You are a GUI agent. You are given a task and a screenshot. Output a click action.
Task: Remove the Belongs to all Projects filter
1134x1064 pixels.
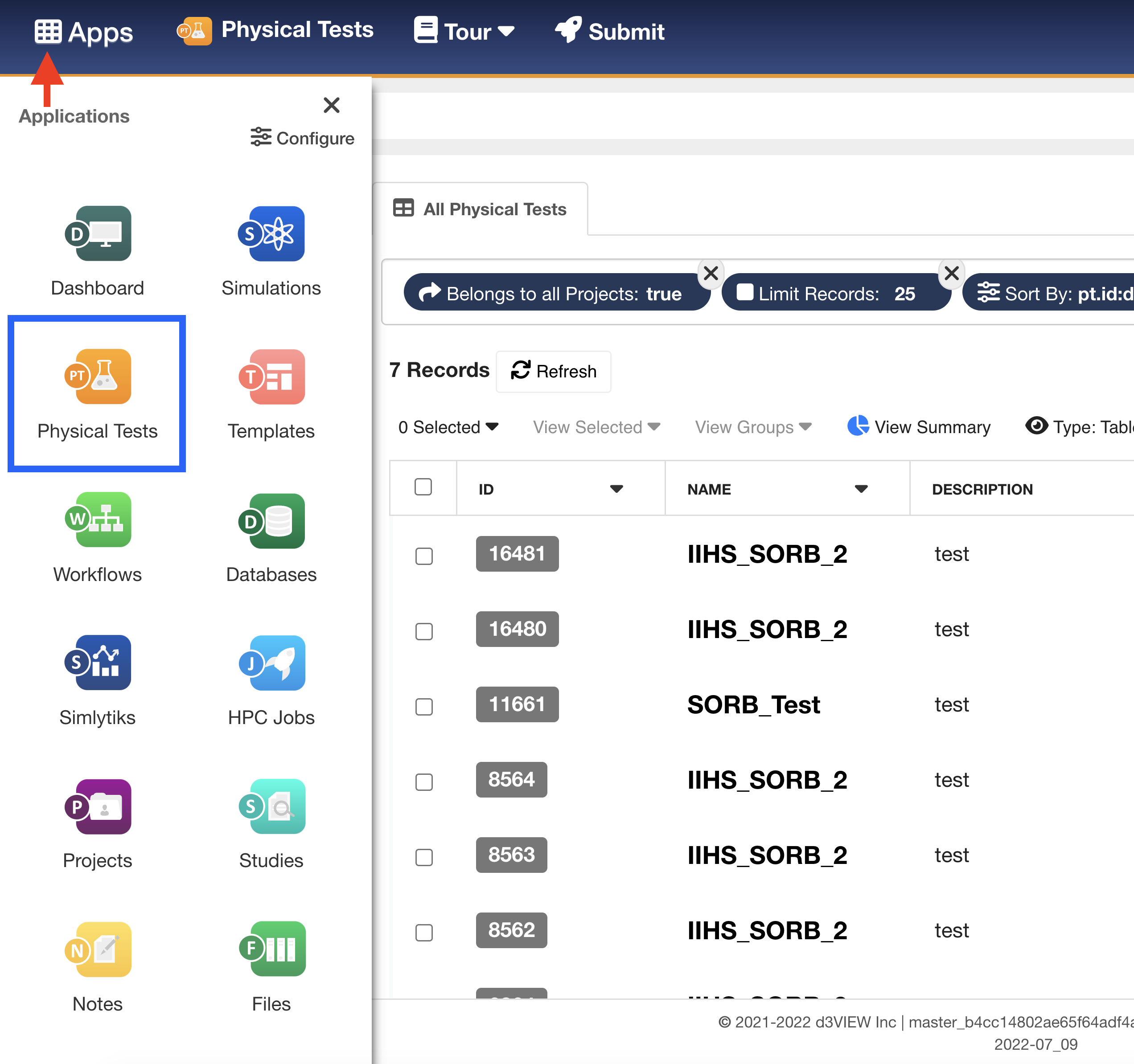[711, 273]
